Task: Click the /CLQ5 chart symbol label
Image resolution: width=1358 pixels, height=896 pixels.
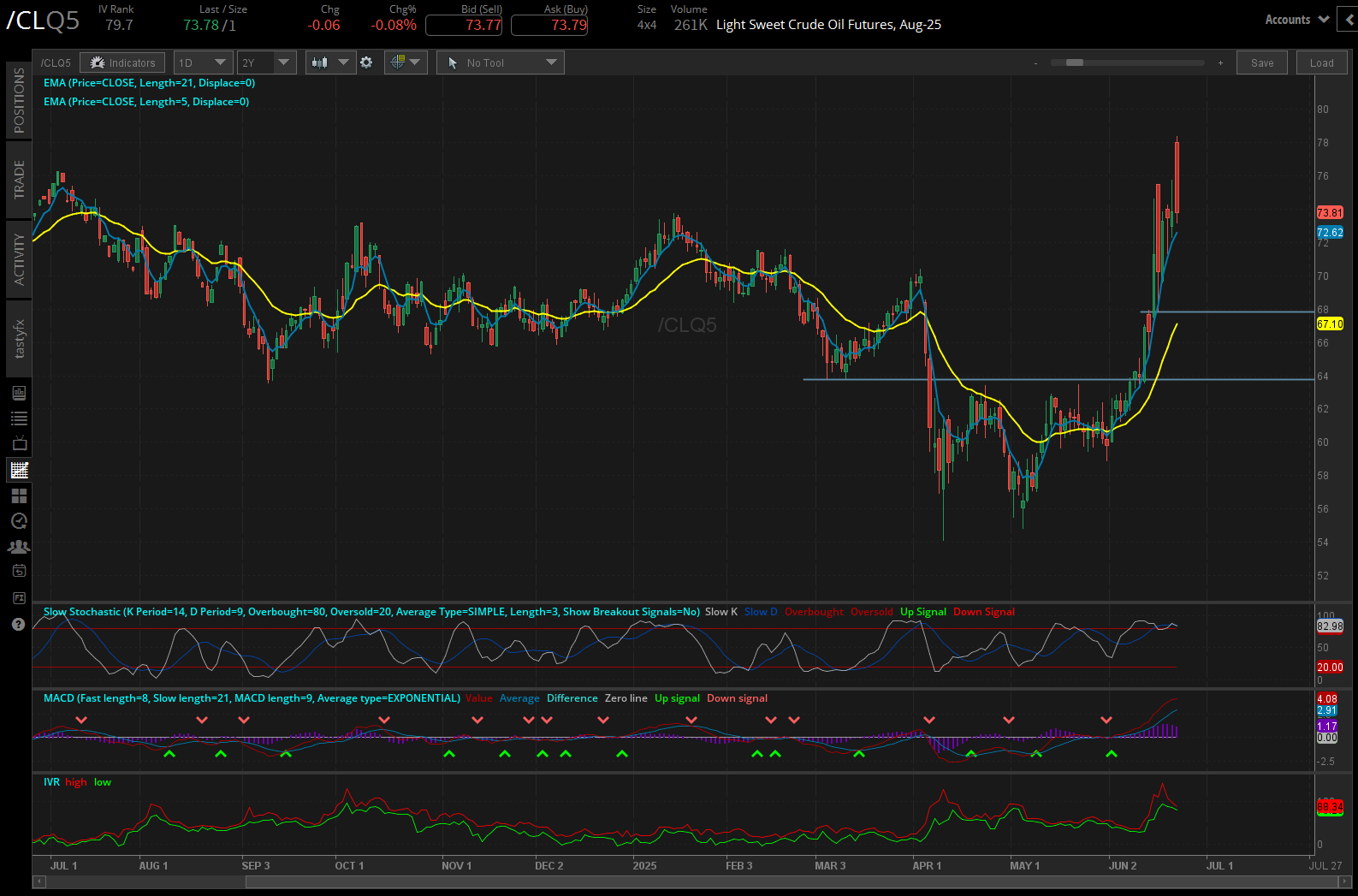Action: [56, 63]
